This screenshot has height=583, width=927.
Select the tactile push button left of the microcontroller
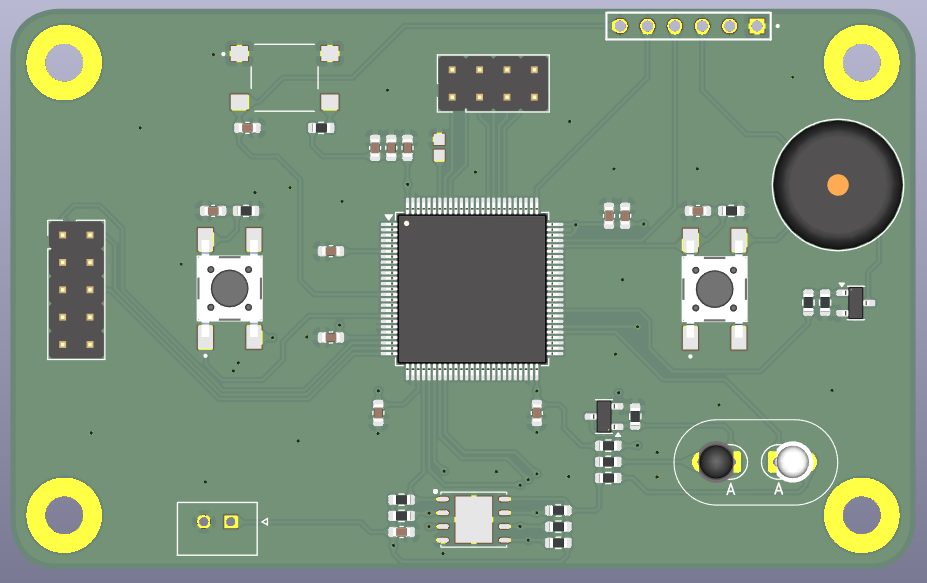click(229, 289)
